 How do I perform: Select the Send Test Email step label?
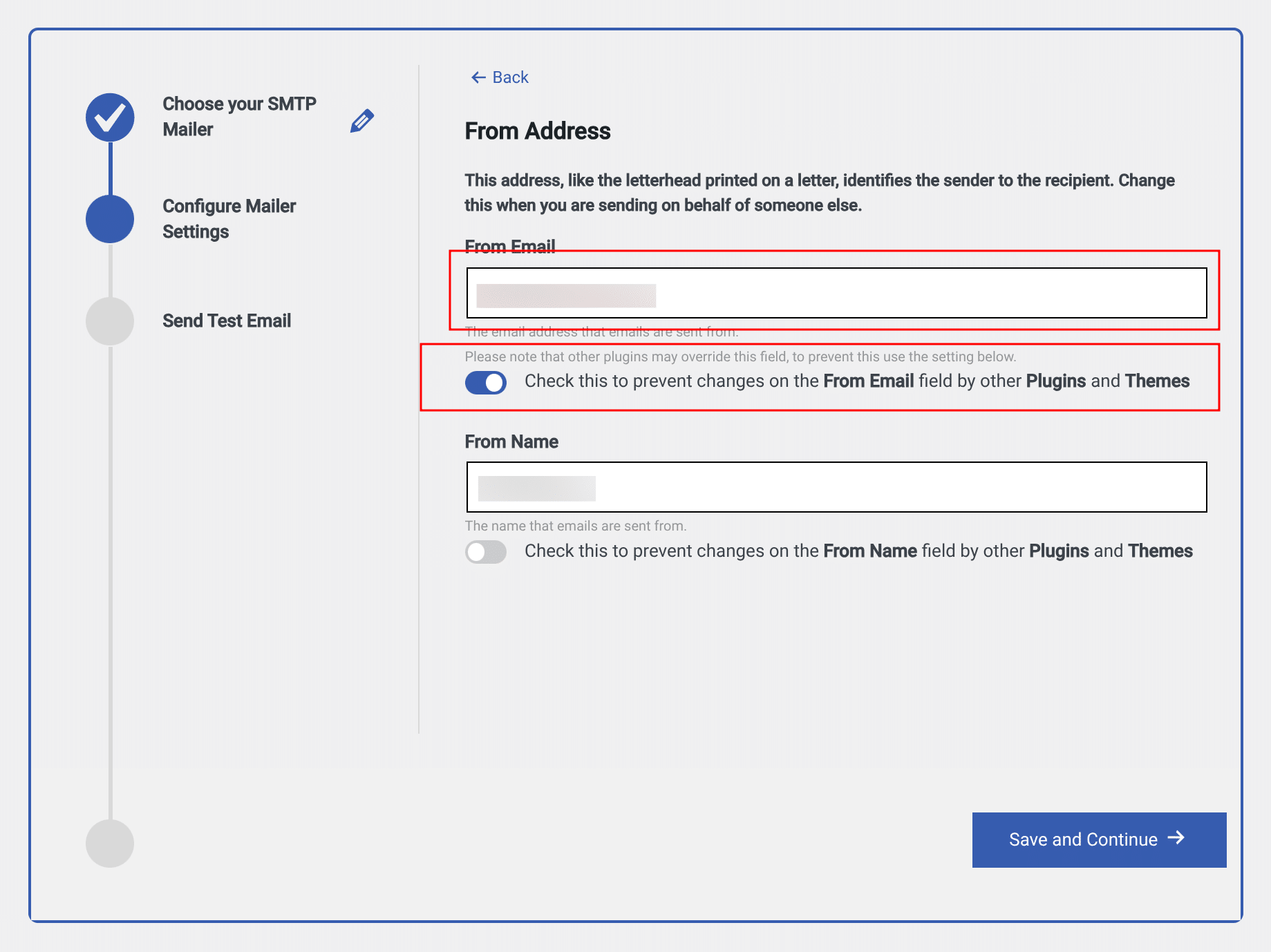[227, 321]
